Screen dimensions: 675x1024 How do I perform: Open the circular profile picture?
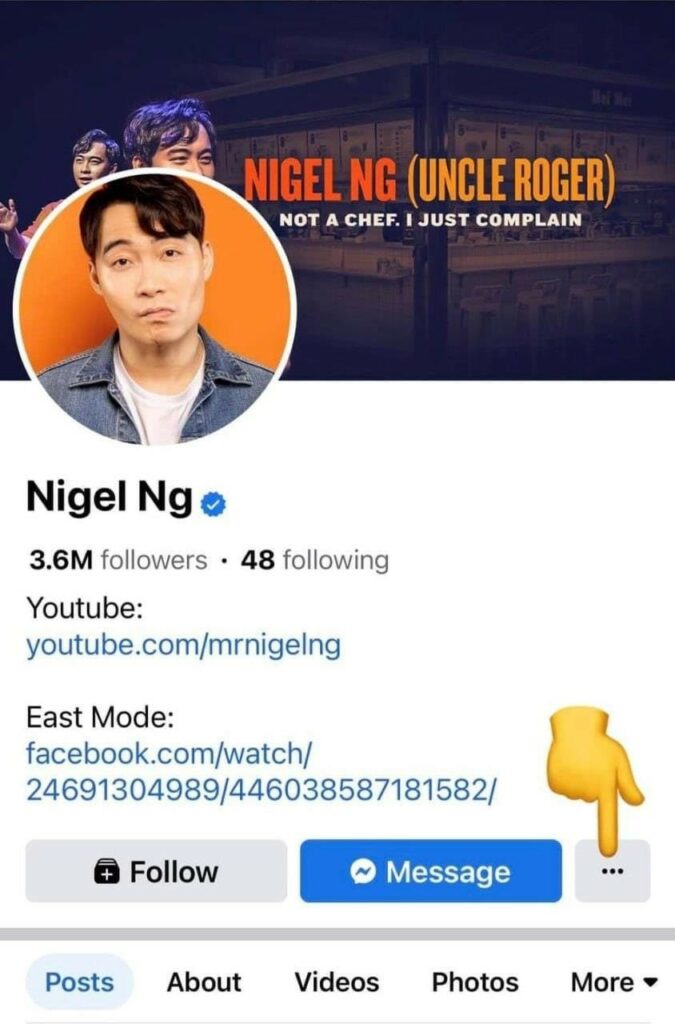tap(155, 309)
